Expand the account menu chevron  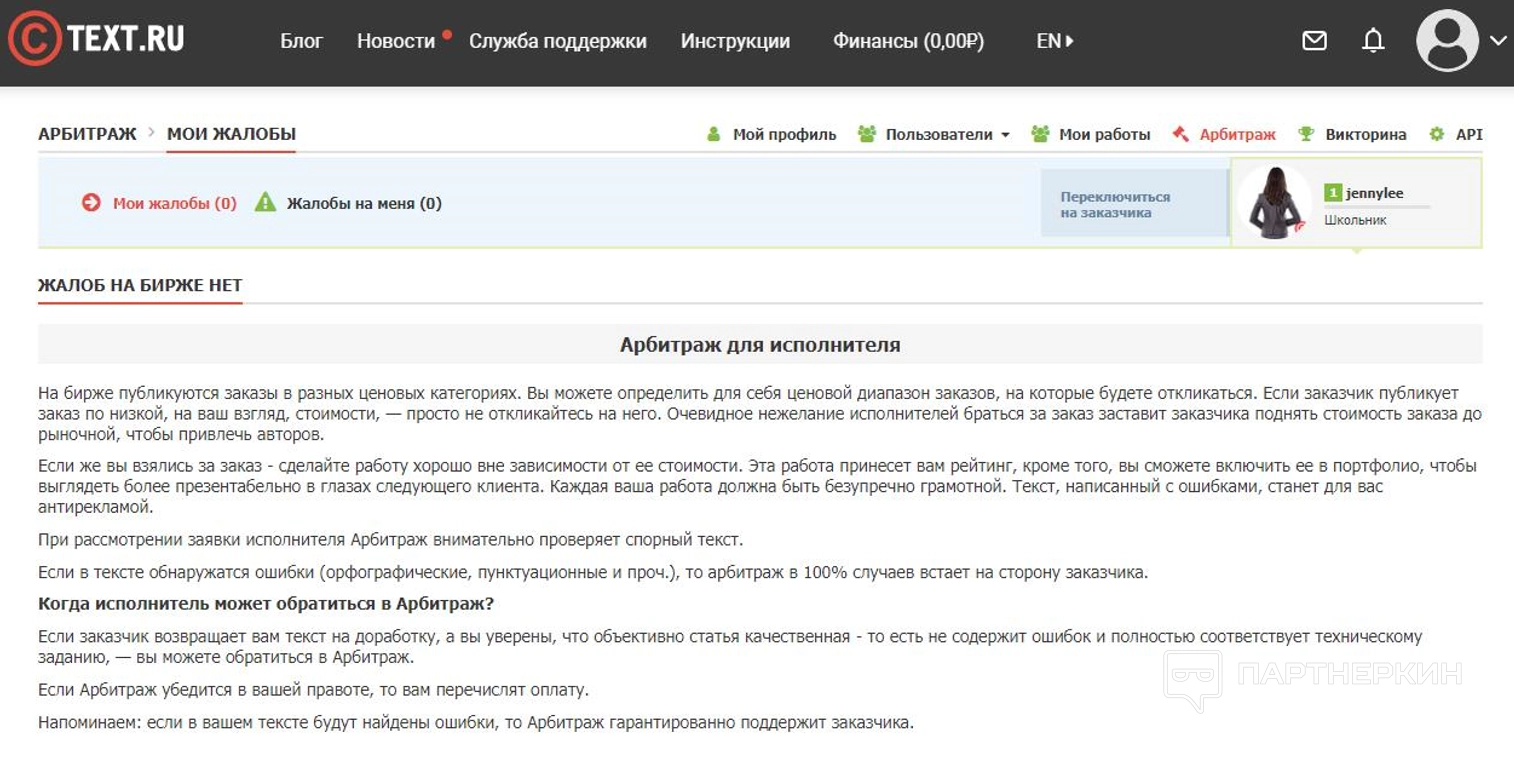pos(1497,41)
